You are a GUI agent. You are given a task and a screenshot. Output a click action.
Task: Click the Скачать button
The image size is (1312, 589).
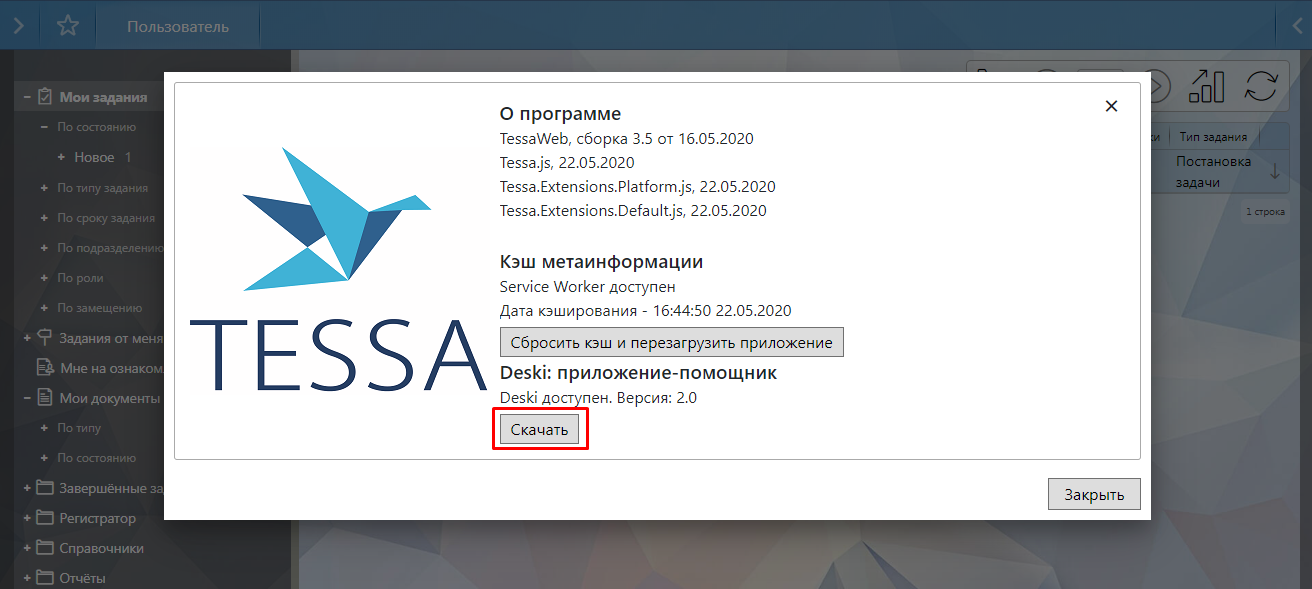point(539,430)
